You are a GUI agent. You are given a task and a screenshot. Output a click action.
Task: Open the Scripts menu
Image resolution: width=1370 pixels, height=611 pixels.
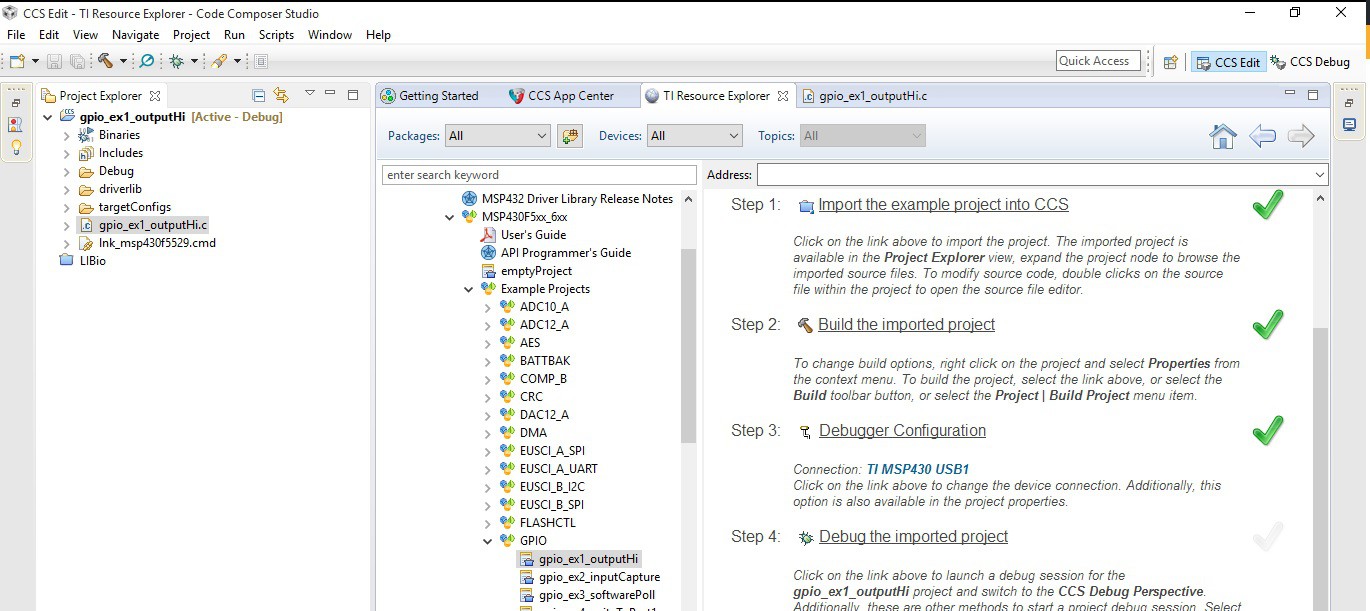pos(276,34)
